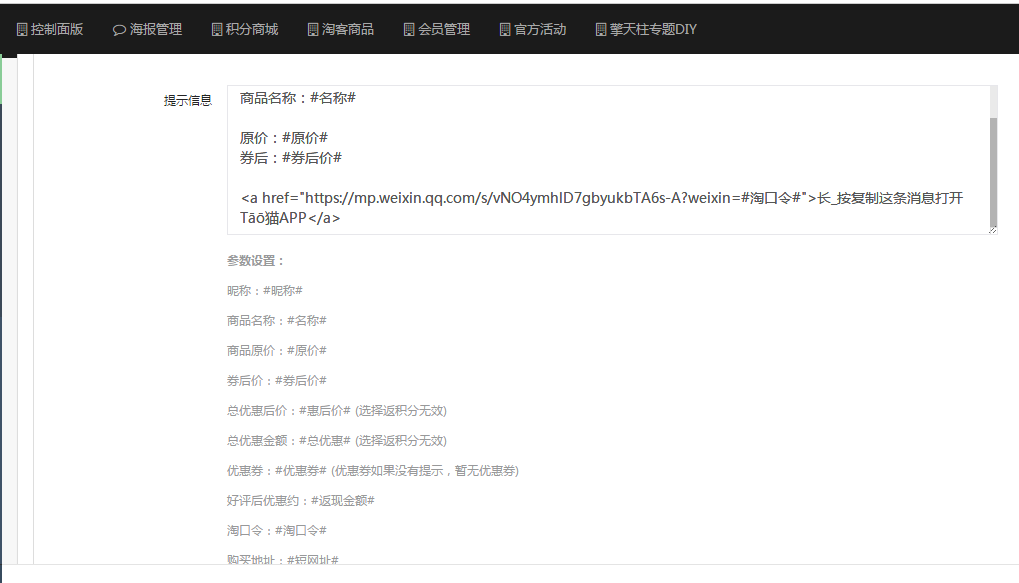Select the 官方活动 menu entry

(x=540, y=30)
